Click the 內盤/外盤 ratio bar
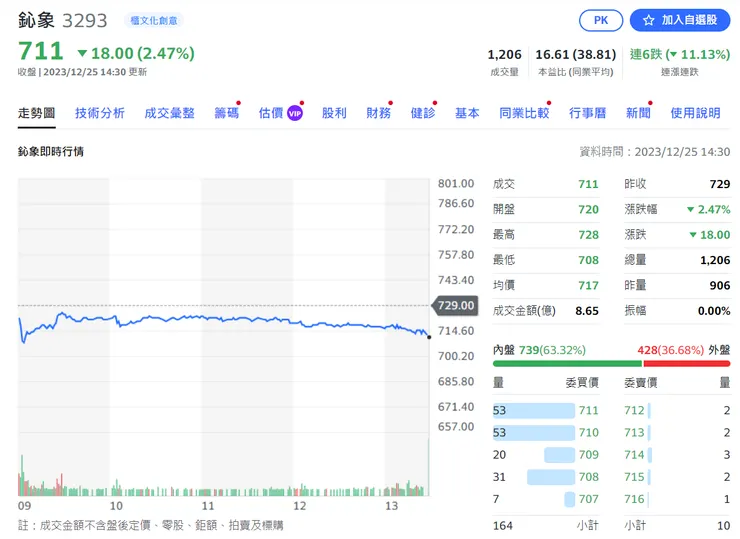The width and height of the screenshot is (740, 539). [611, 363]
